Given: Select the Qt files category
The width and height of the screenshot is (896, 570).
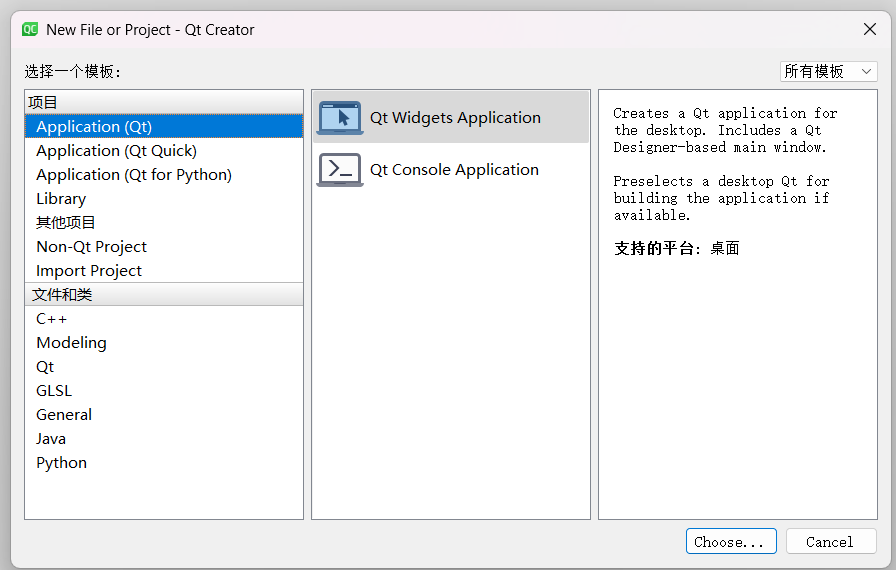Looking at the screenshot, I should click(164, 366).
